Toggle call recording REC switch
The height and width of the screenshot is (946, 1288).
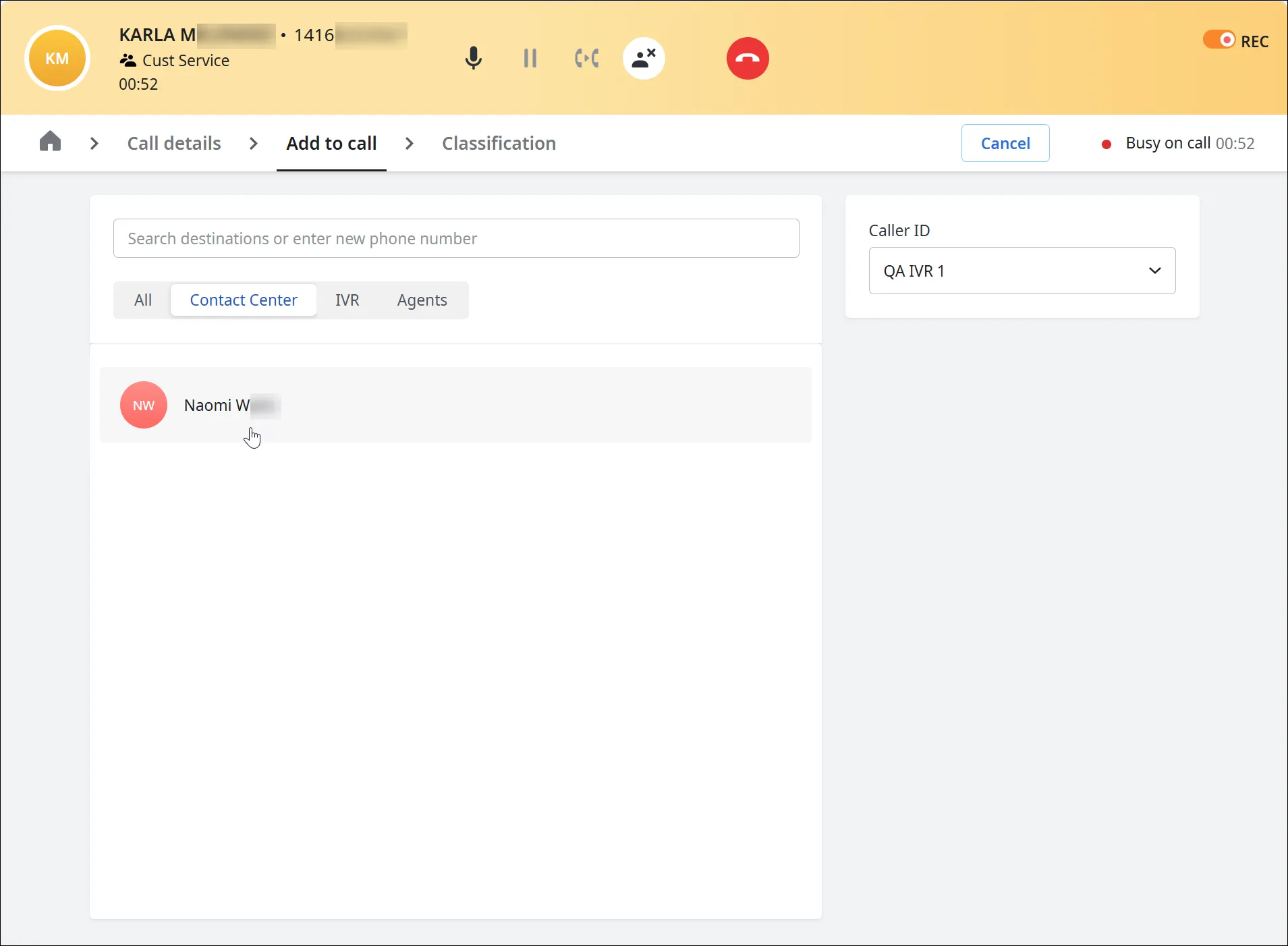(1219, 40)
